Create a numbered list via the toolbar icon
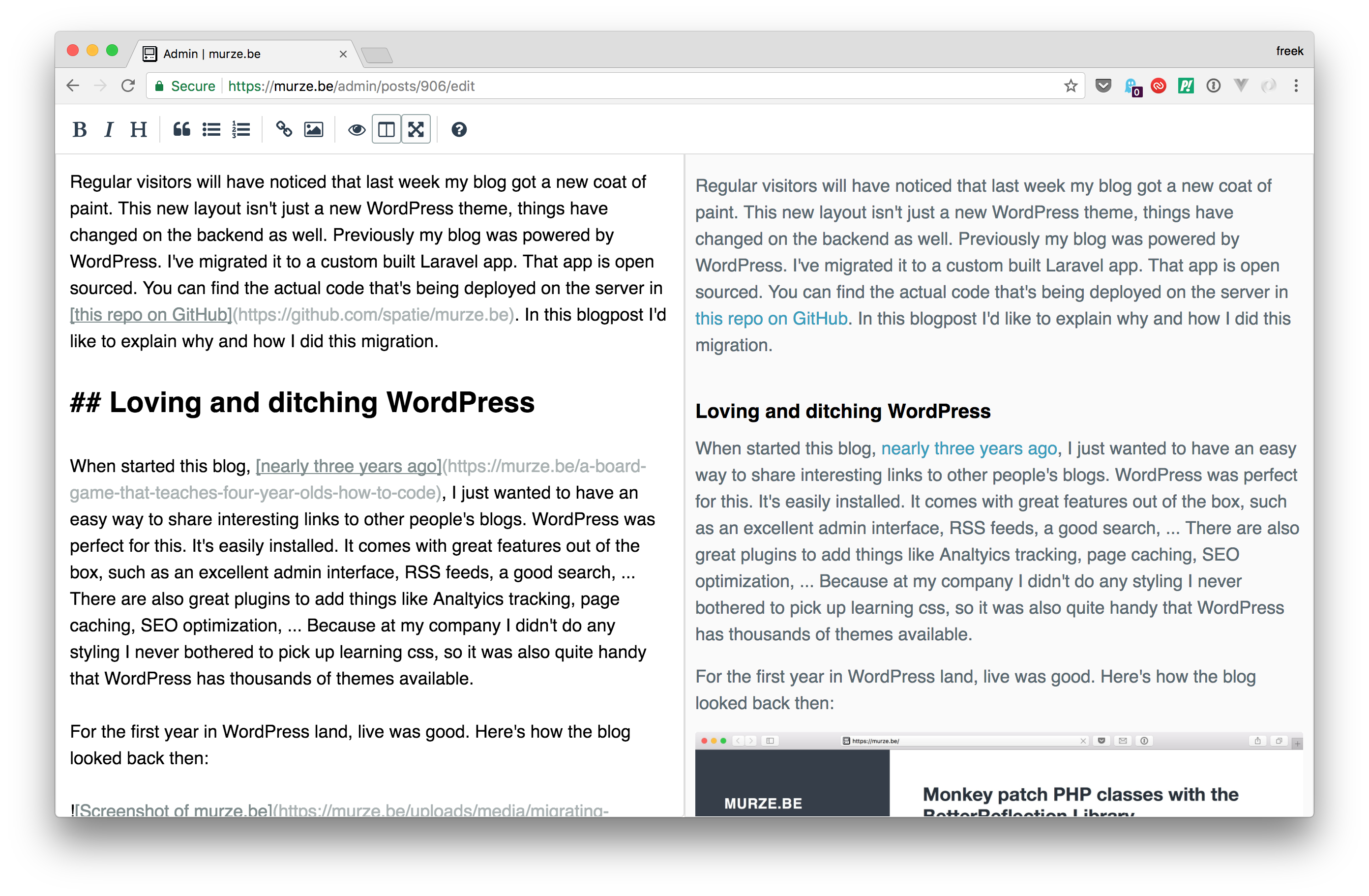Image resolution: width=1369 pixels, height=896 pixels. pos(241,129)
